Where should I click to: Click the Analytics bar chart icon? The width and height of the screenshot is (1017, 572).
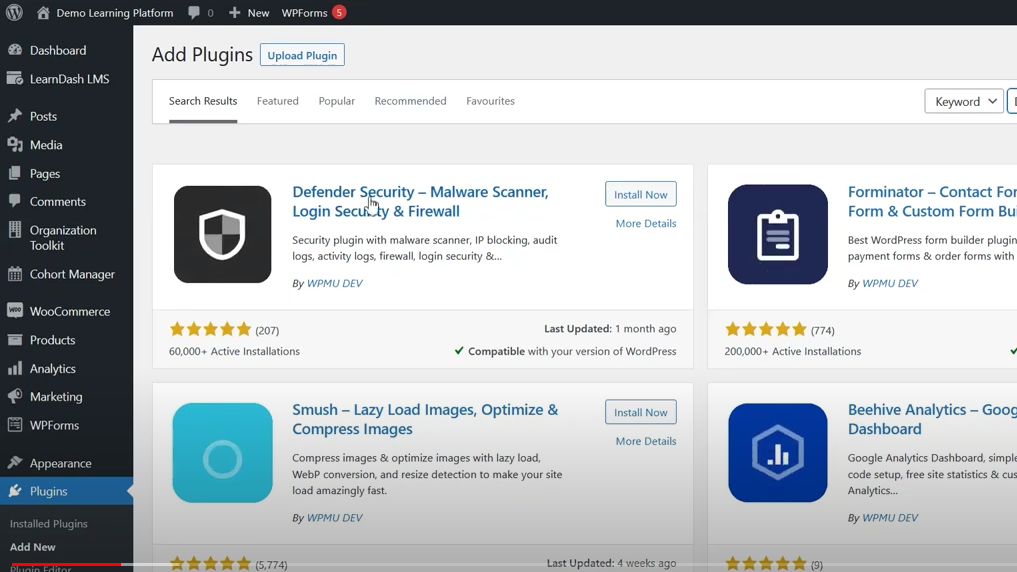15,368
